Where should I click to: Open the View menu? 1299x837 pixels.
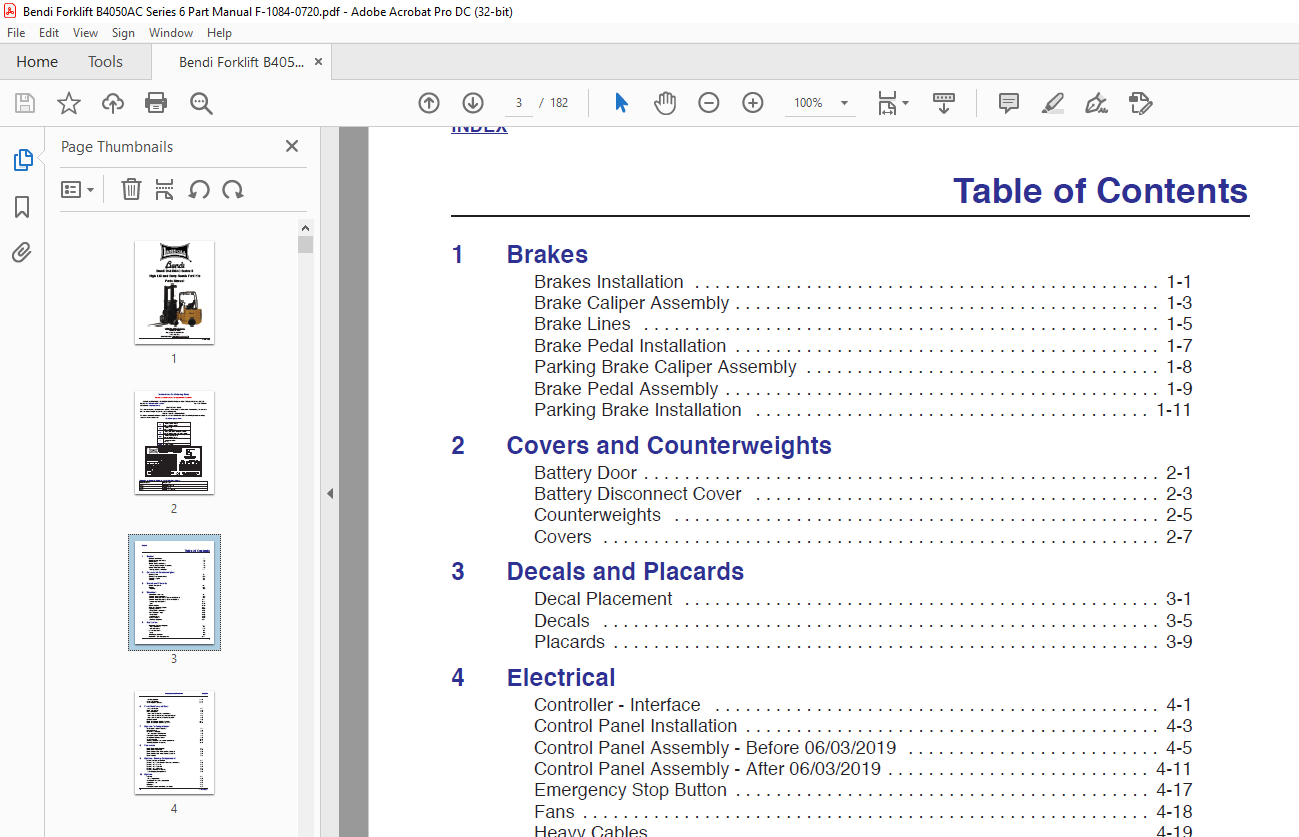click(x=85, y=33)
